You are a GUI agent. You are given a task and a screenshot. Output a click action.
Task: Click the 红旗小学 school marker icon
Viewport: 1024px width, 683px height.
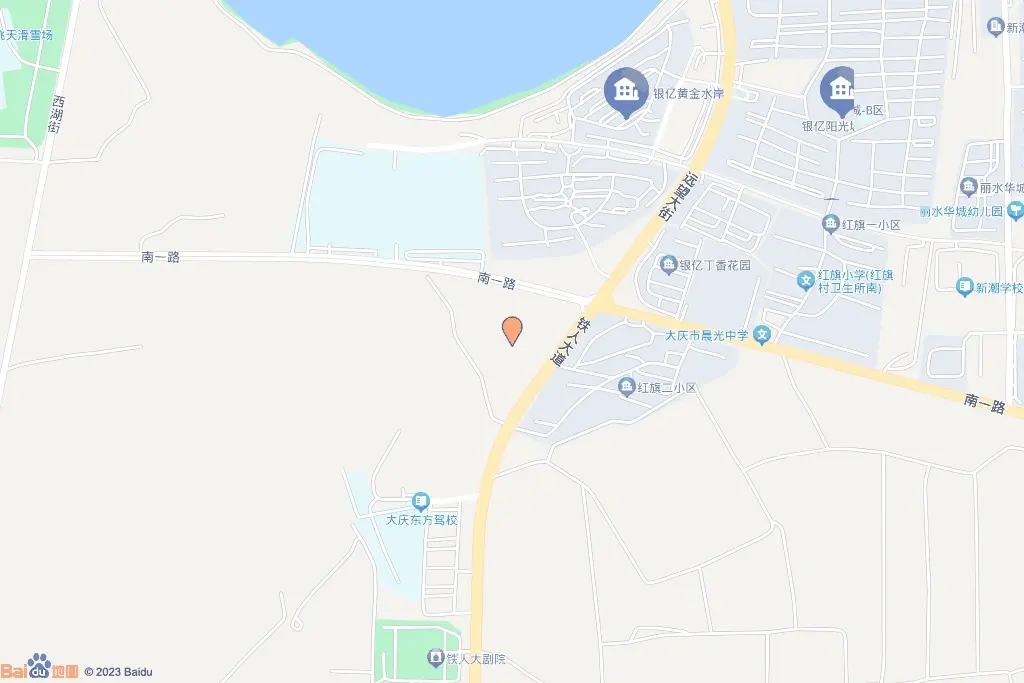pyautogui.click(x=806, y=281)
